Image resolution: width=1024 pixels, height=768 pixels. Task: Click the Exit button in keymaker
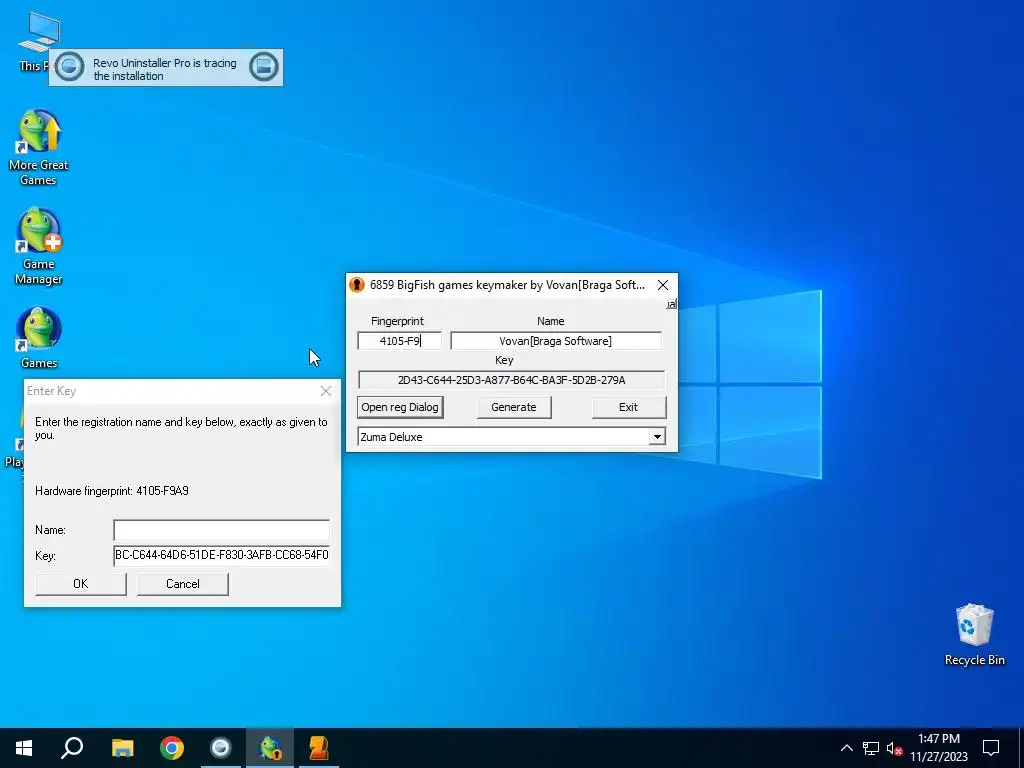coord(628,407)
